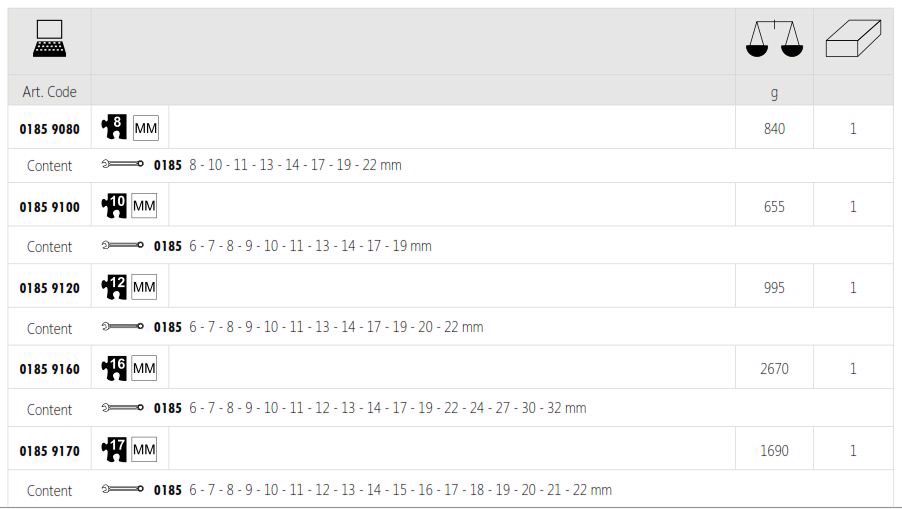Screen dimensions: 902x509
Task: Click the packaging box icon
Action: pos(852,39)
